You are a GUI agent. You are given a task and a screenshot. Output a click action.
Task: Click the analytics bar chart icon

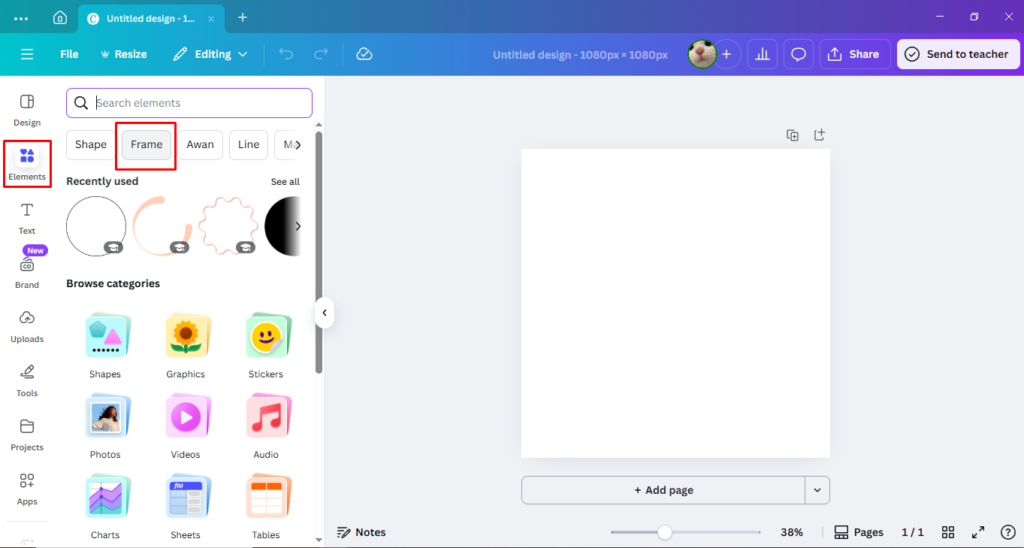tap(762, 54)
